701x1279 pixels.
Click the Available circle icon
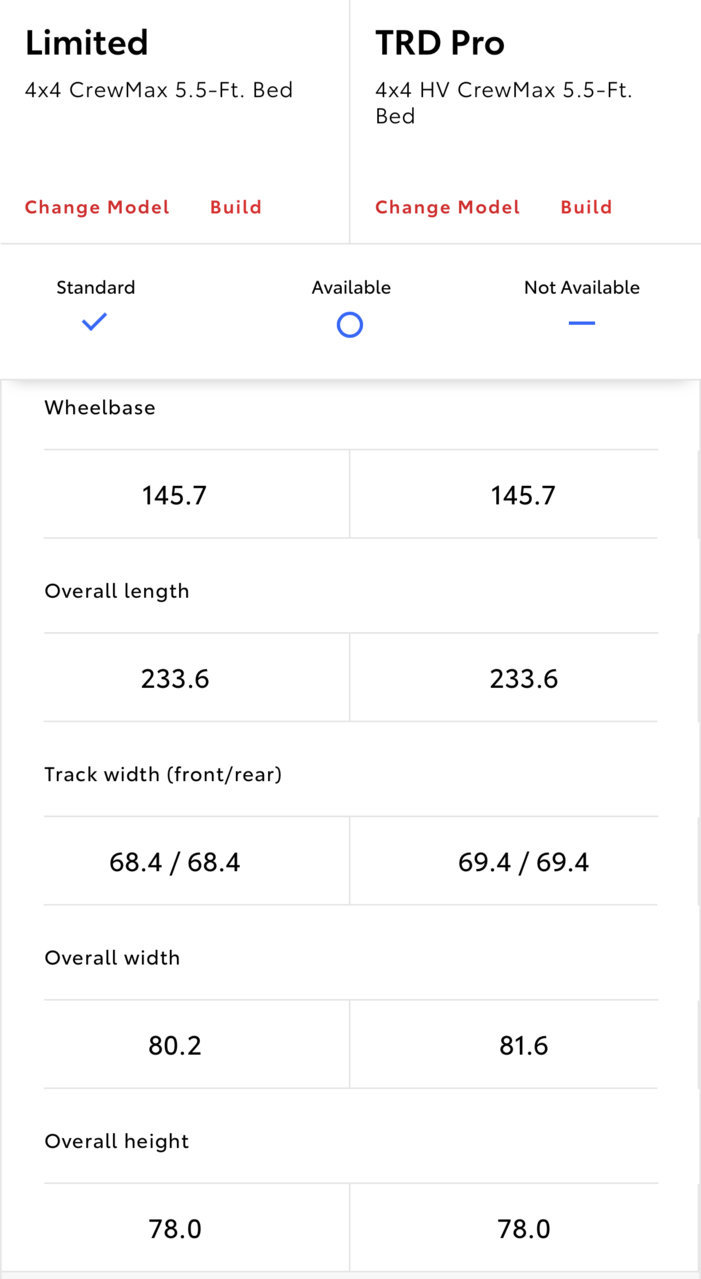(x=350, y=325)
